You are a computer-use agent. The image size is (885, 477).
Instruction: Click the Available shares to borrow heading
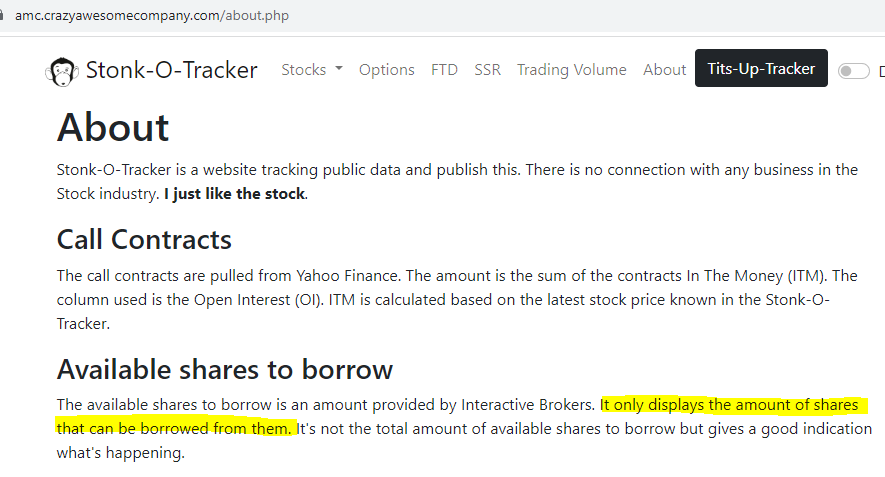coord(225,369)
